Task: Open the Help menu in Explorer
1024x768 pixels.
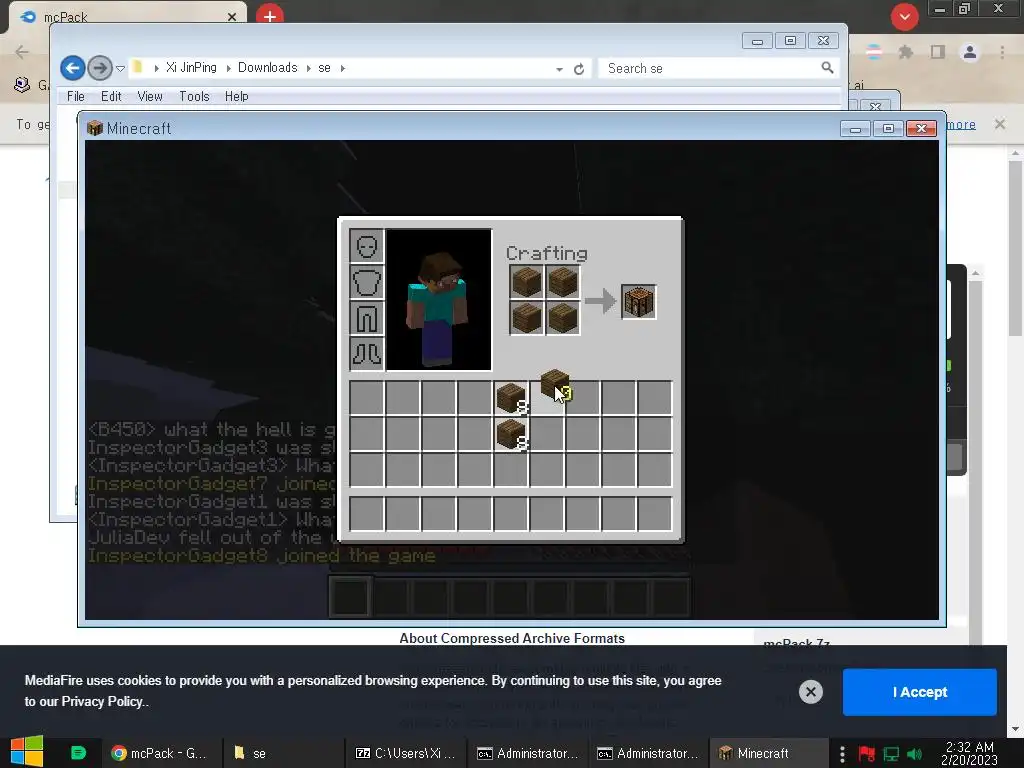Action: point(236,96)
